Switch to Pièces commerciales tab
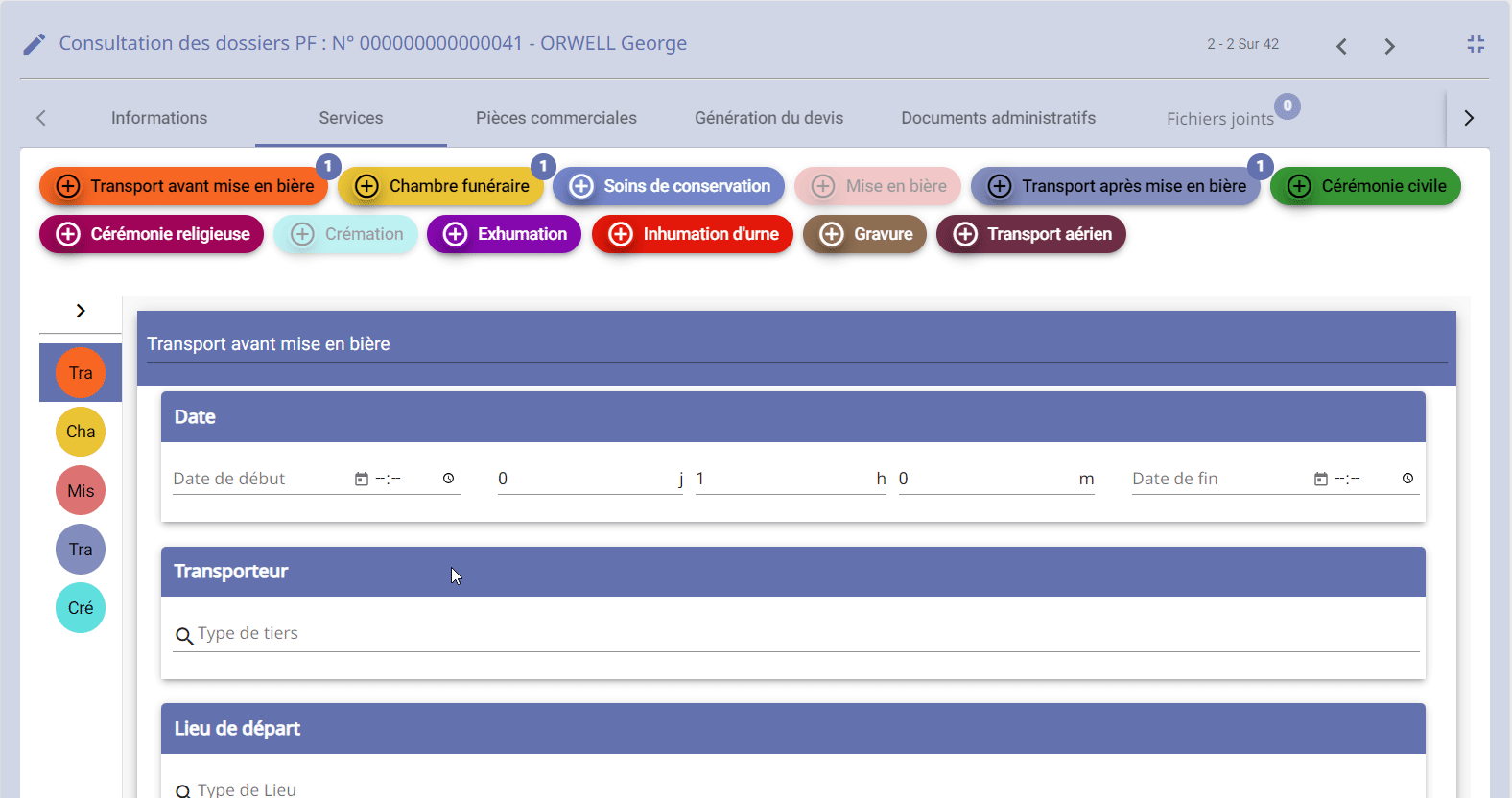Viewport: 1512px width, 798px height. [556, 118]
